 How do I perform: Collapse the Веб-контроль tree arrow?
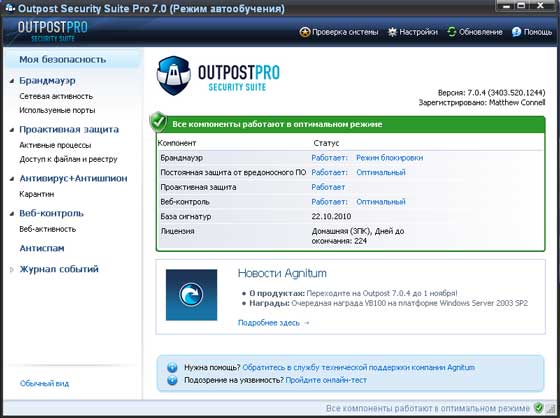pos(12,214)
